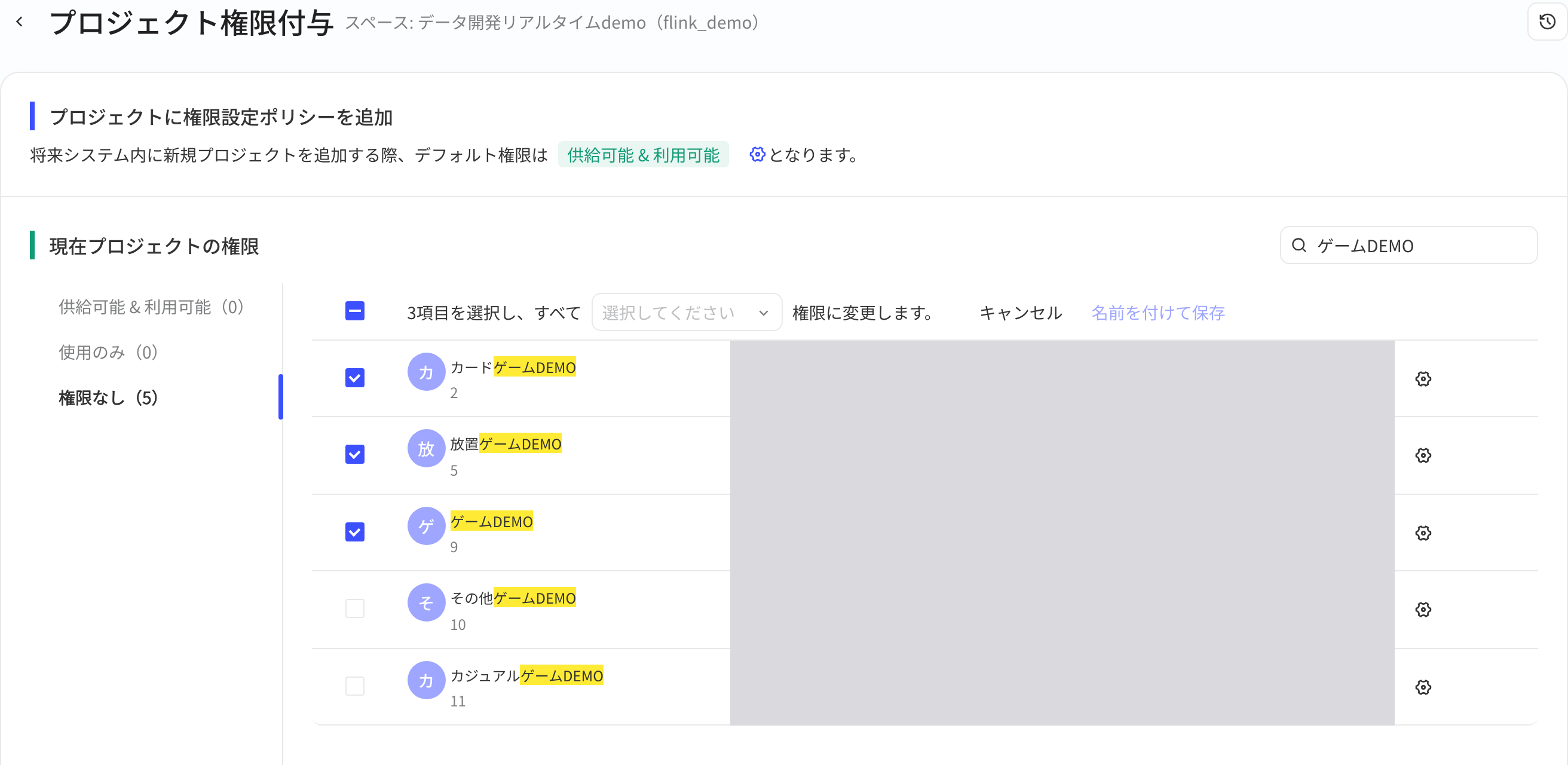This screenshot has width=1568, height=765.
Task: Click the プロジェクトに権限設定ポリシーを追加 heading
Action: tap(221, 117)
